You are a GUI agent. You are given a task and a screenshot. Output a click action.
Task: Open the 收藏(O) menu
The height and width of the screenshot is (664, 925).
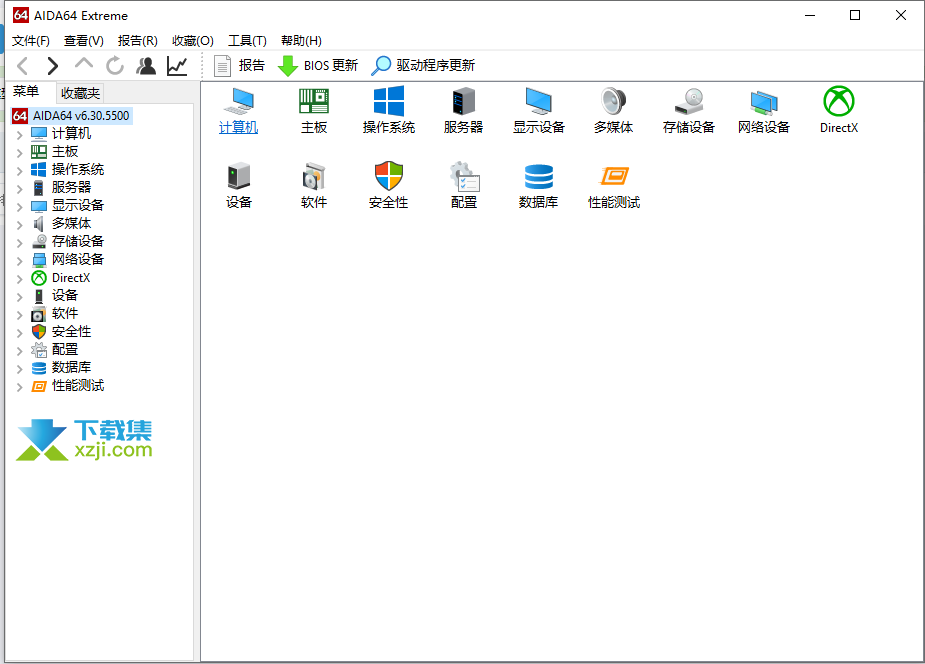click(193, 41)
